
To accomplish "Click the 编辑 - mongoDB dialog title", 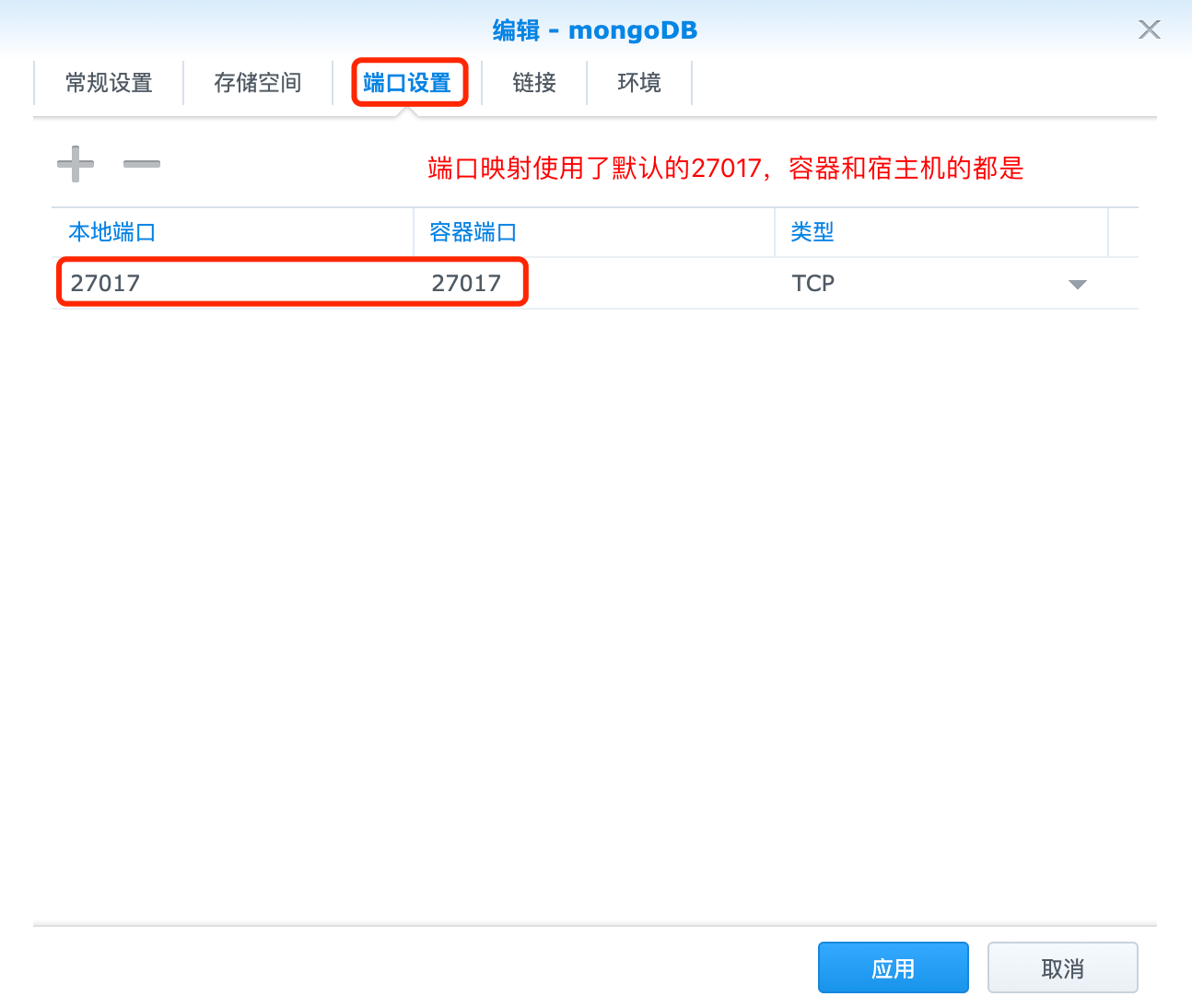I will tap(595, 30).
